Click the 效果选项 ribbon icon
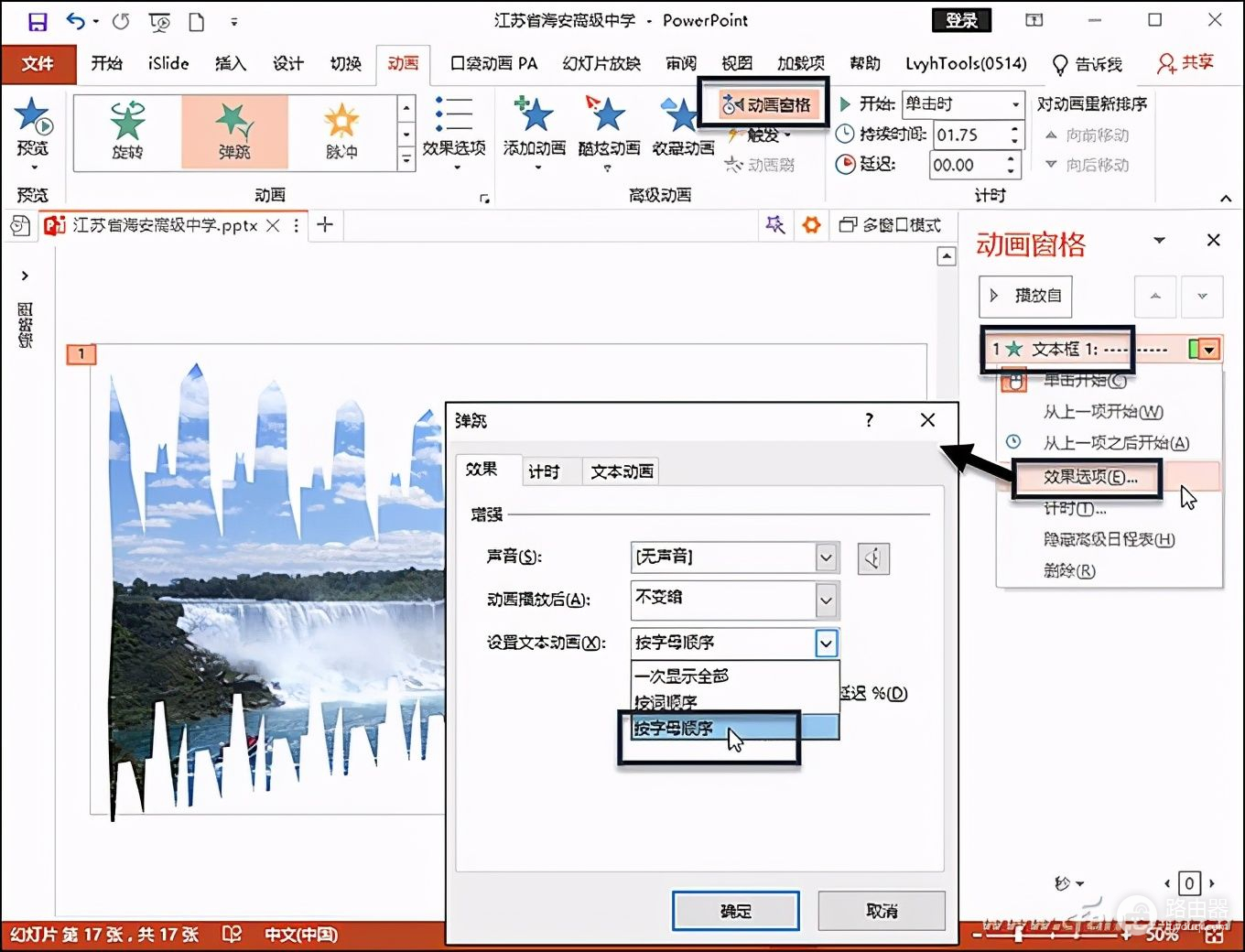 [x=454, y=119]
